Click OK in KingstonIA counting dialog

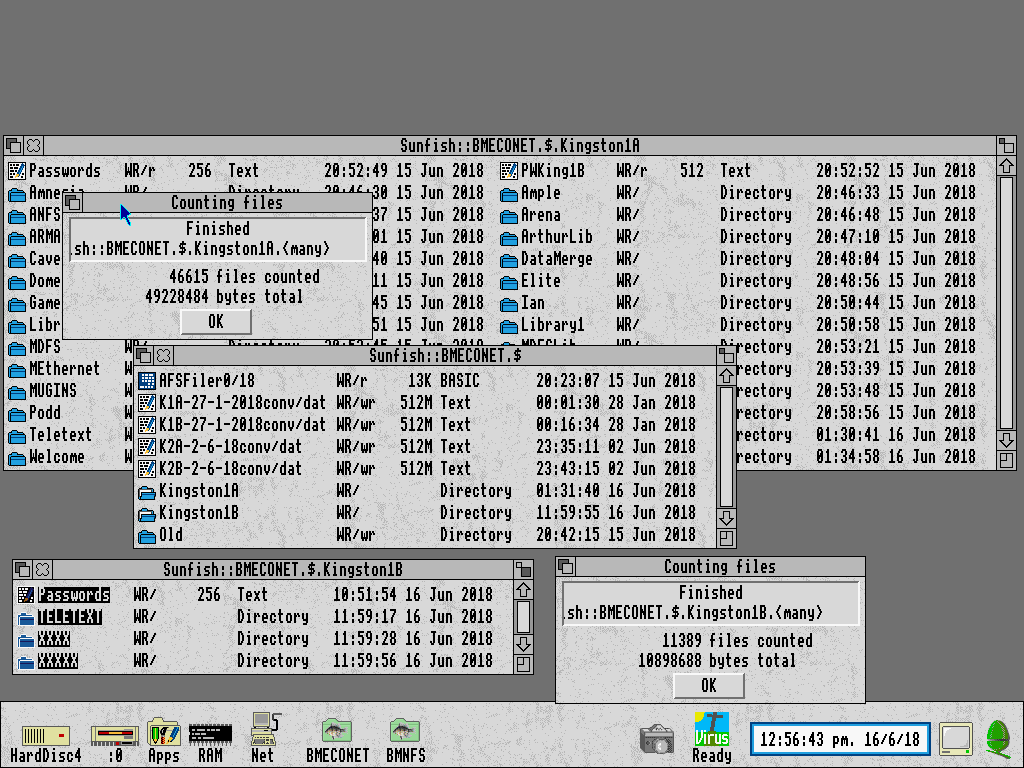coord(216,321)
